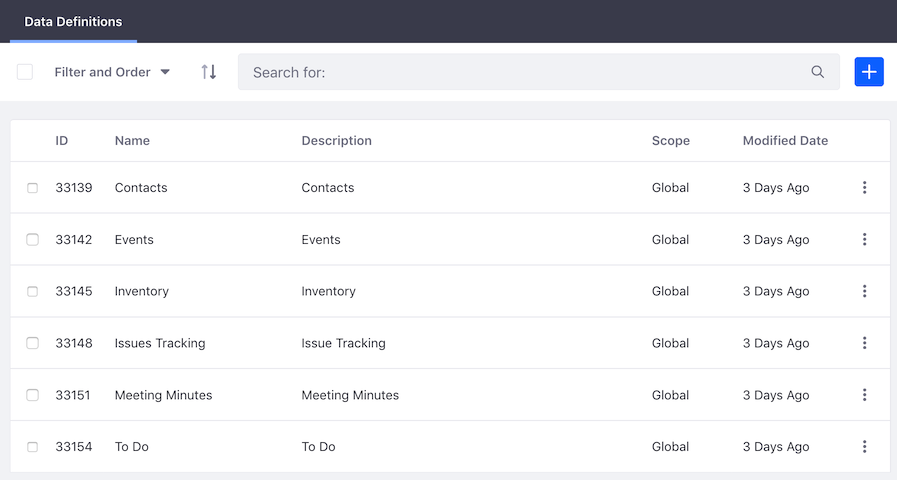Viewport: 897px width, 480px height.
Task: Reverse sort direction with the arrows icon
Action: [209, 72]
